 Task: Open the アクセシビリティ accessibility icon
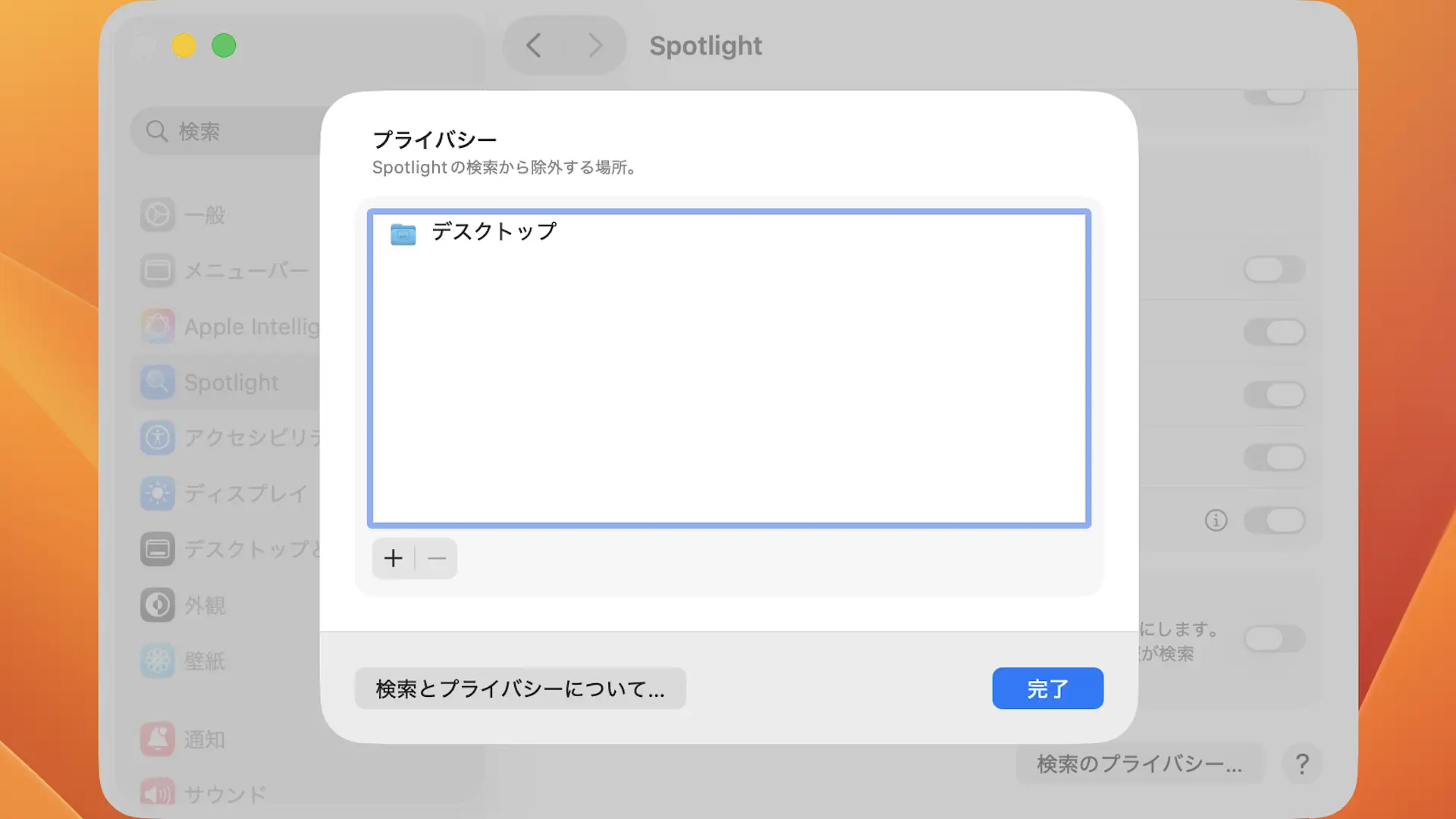click(157, 438)
